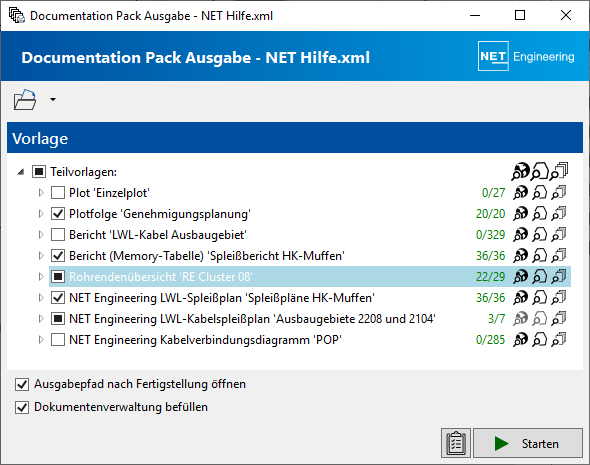Disable 'Ausgabepfad nach Fertigstellung öffnen' option
Image resolution: width=590 pixels, height=465 pixels.
(22, 384)
